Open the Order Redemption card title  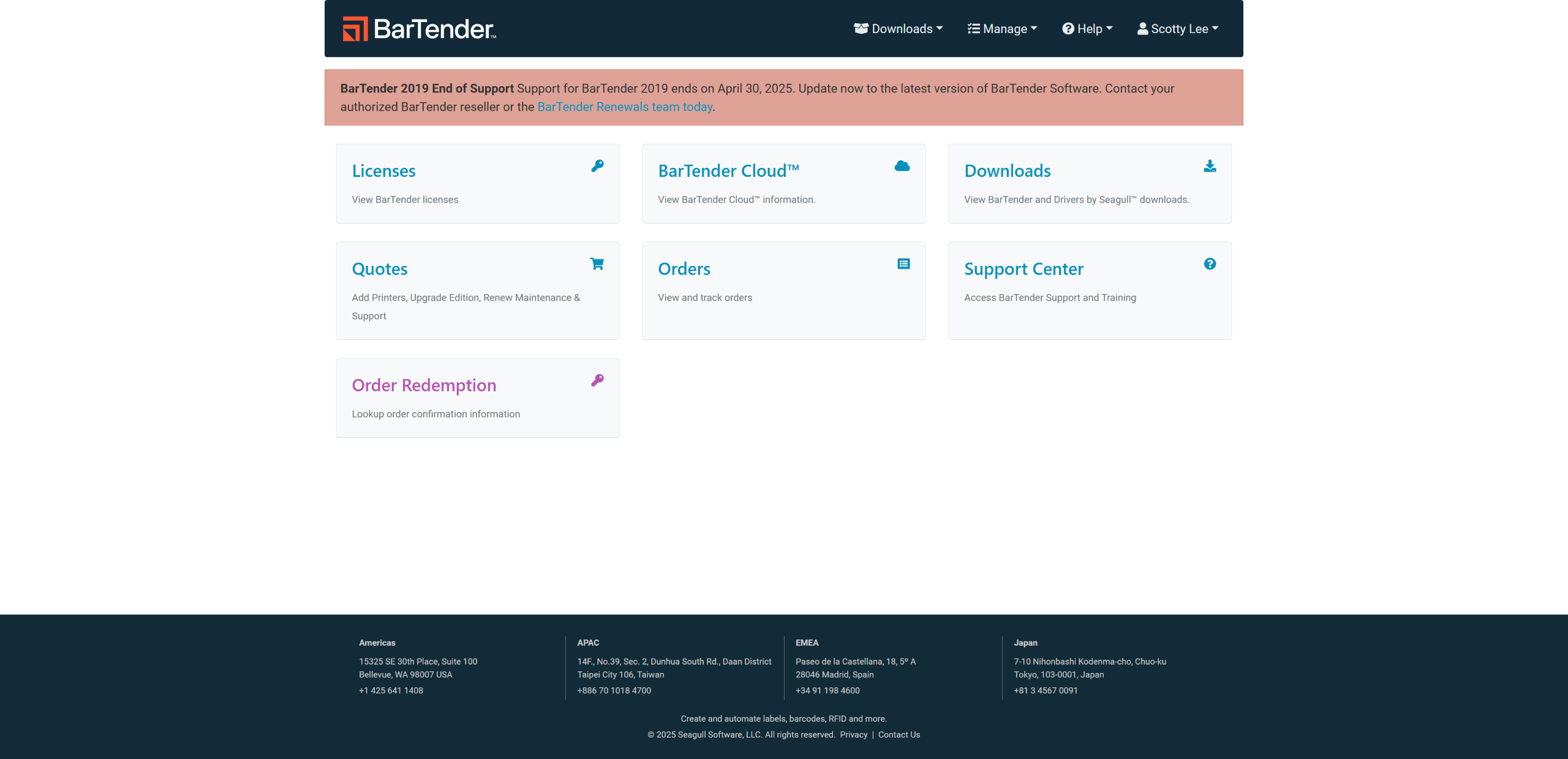pos(424,385)
